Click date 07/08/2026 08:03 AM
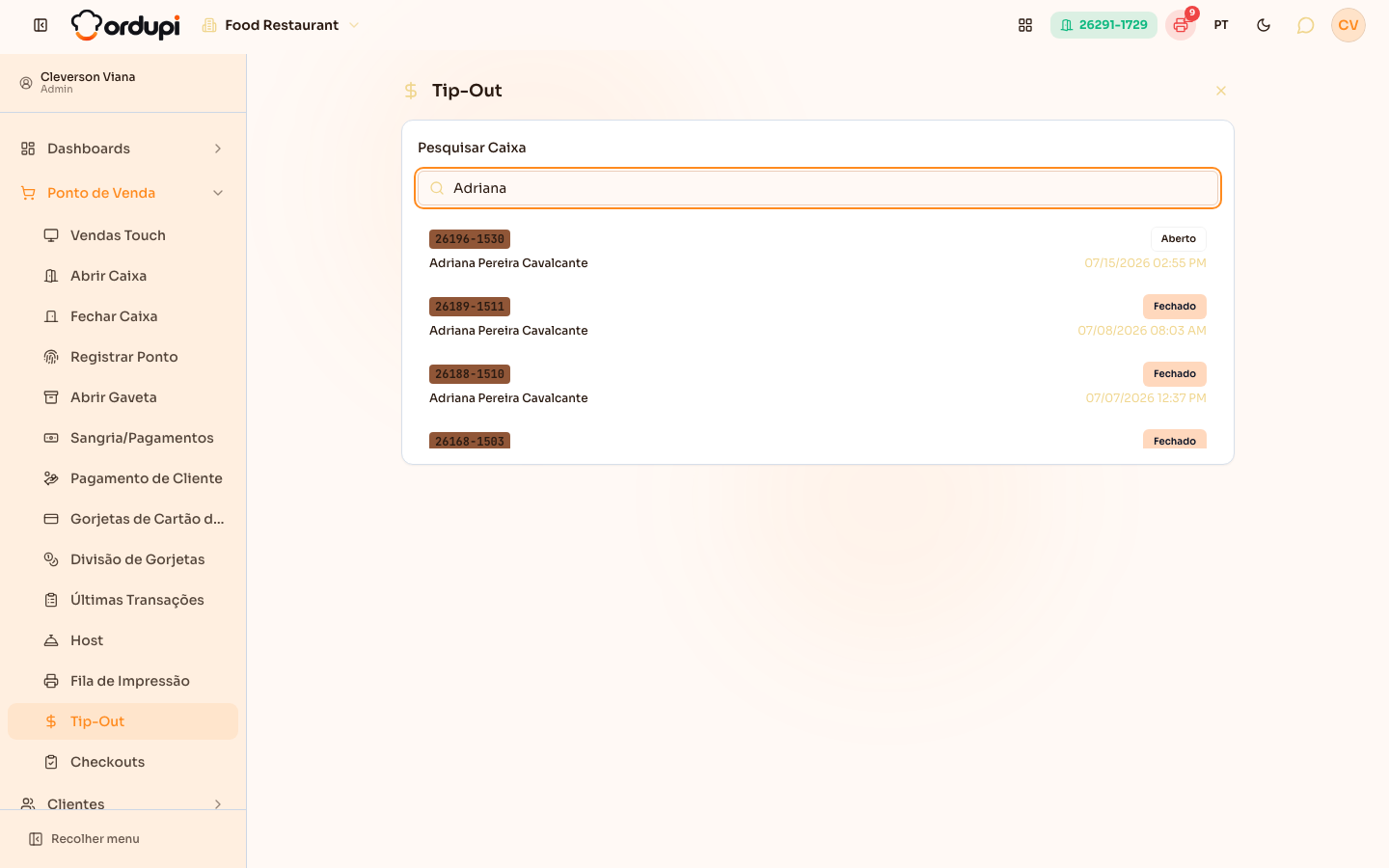The image size is (1389, 868). pyautogui.click(x=1142, y=330)
